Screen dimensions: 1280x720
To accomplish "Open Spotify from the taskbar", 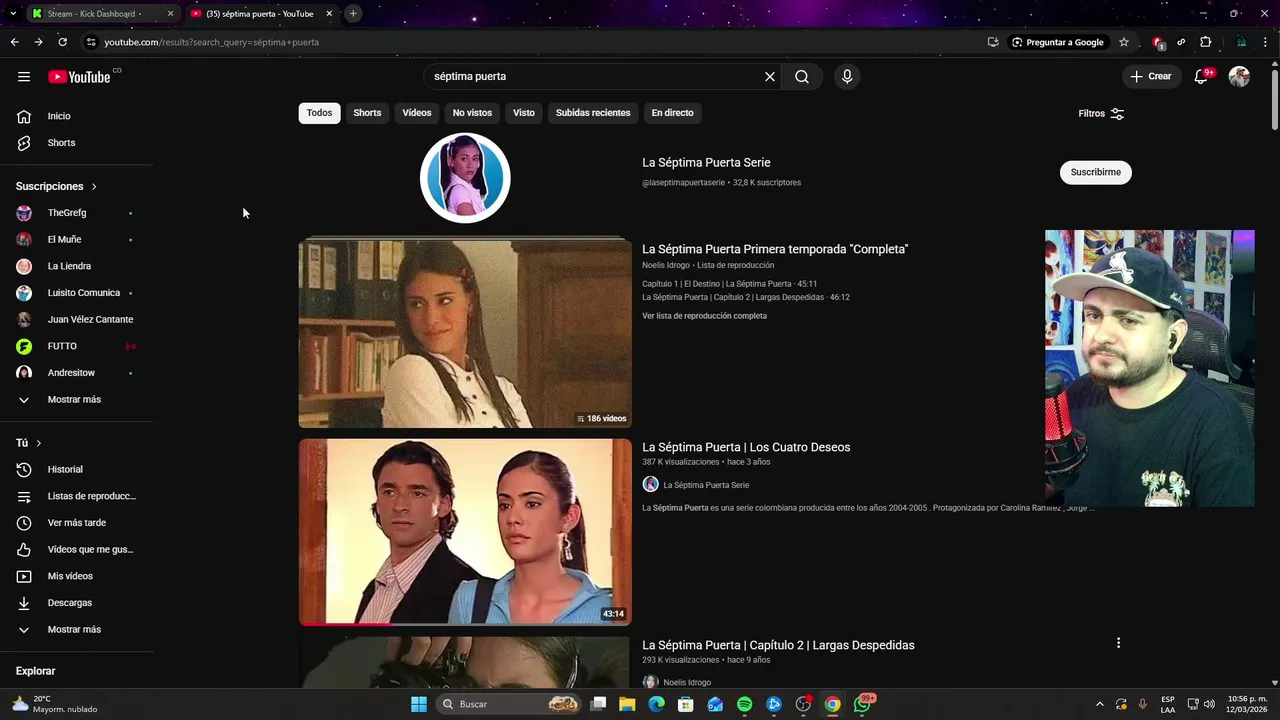I will click(x=745, y=704).
